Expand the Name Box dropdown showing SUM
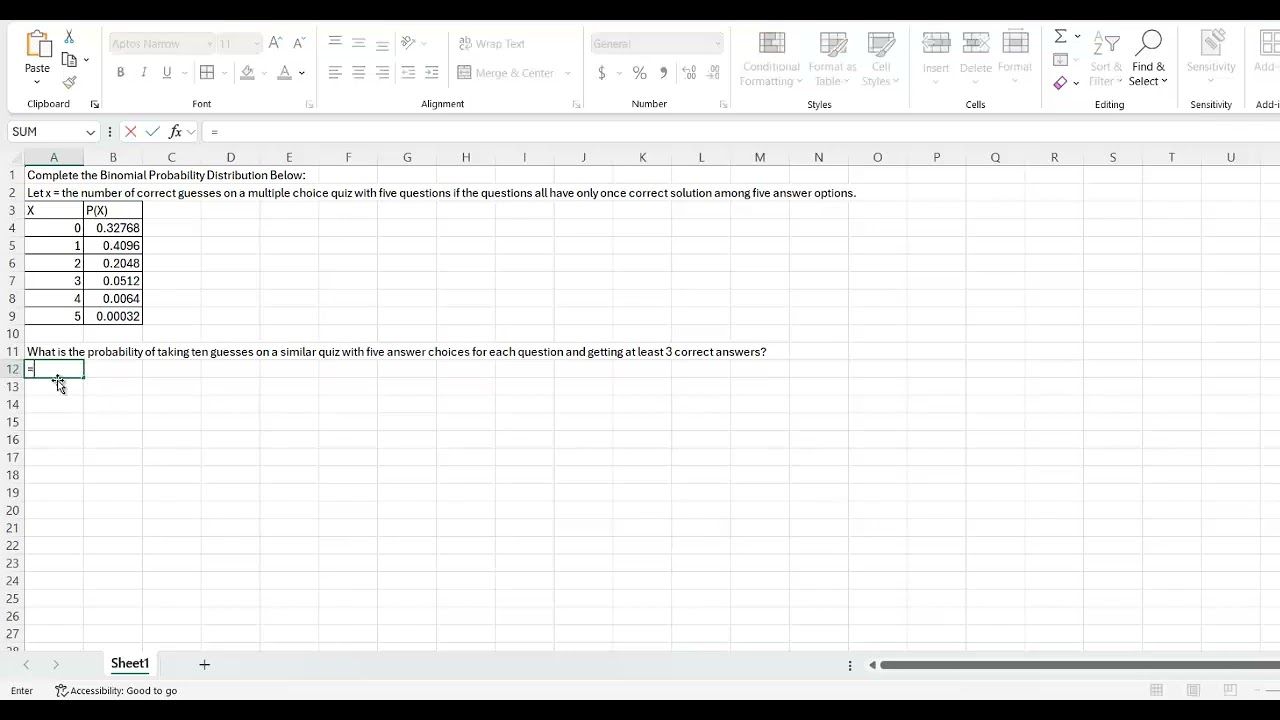Viewport: 1280px width, 720px height. pyautogui.click(x=90, y=132)
